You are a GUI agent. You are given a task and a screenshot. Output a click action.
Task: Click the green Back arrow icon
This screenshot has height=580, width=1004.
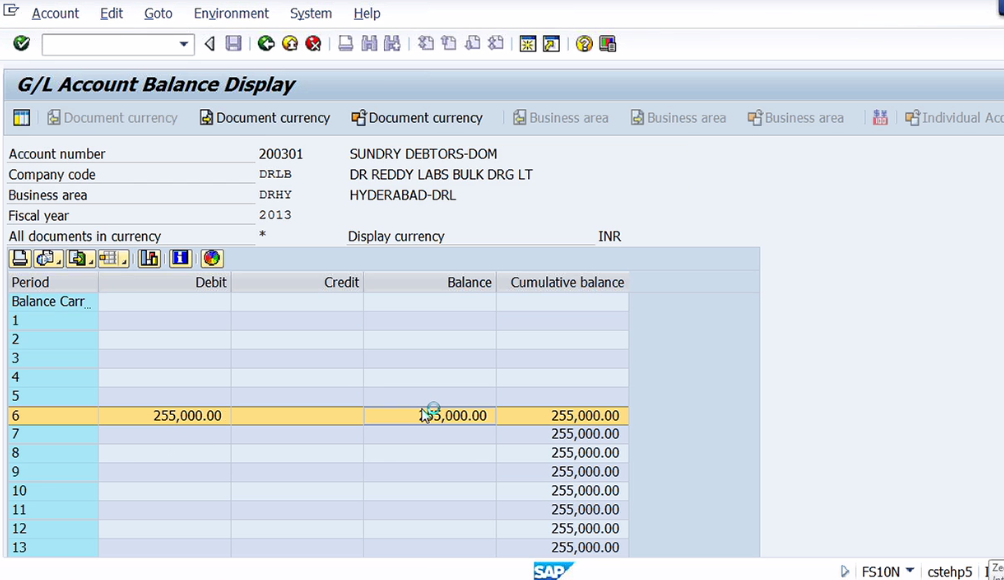266,44
